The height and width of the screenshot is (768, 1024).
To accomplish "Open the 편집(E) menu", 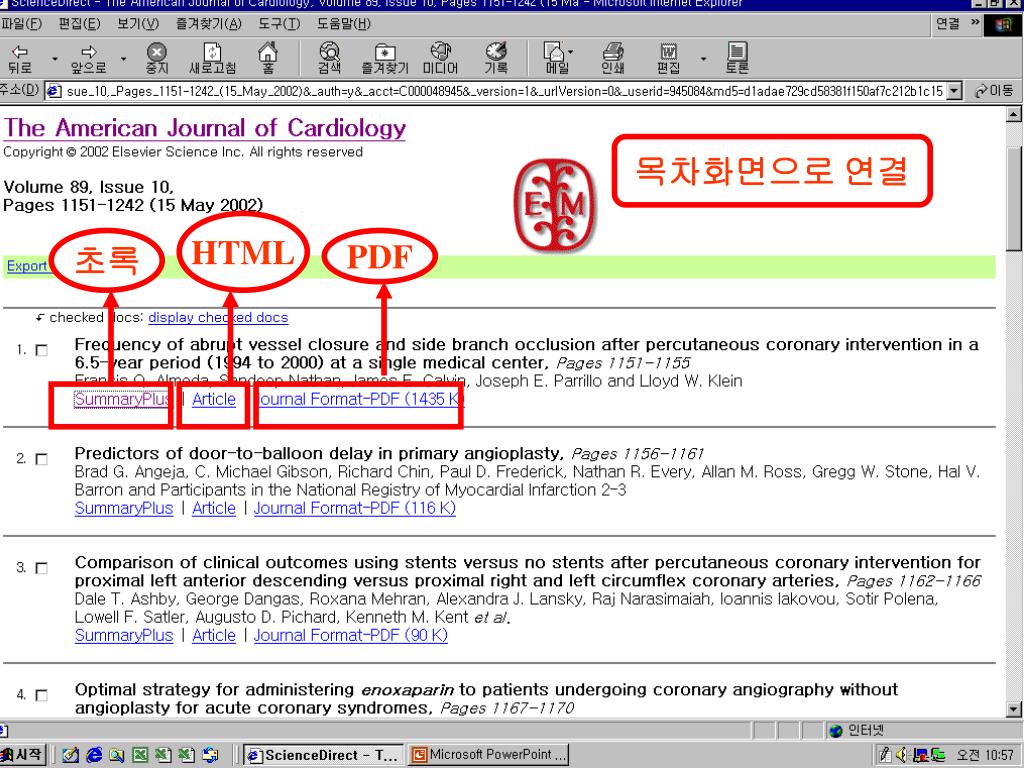I will [79, 24].
